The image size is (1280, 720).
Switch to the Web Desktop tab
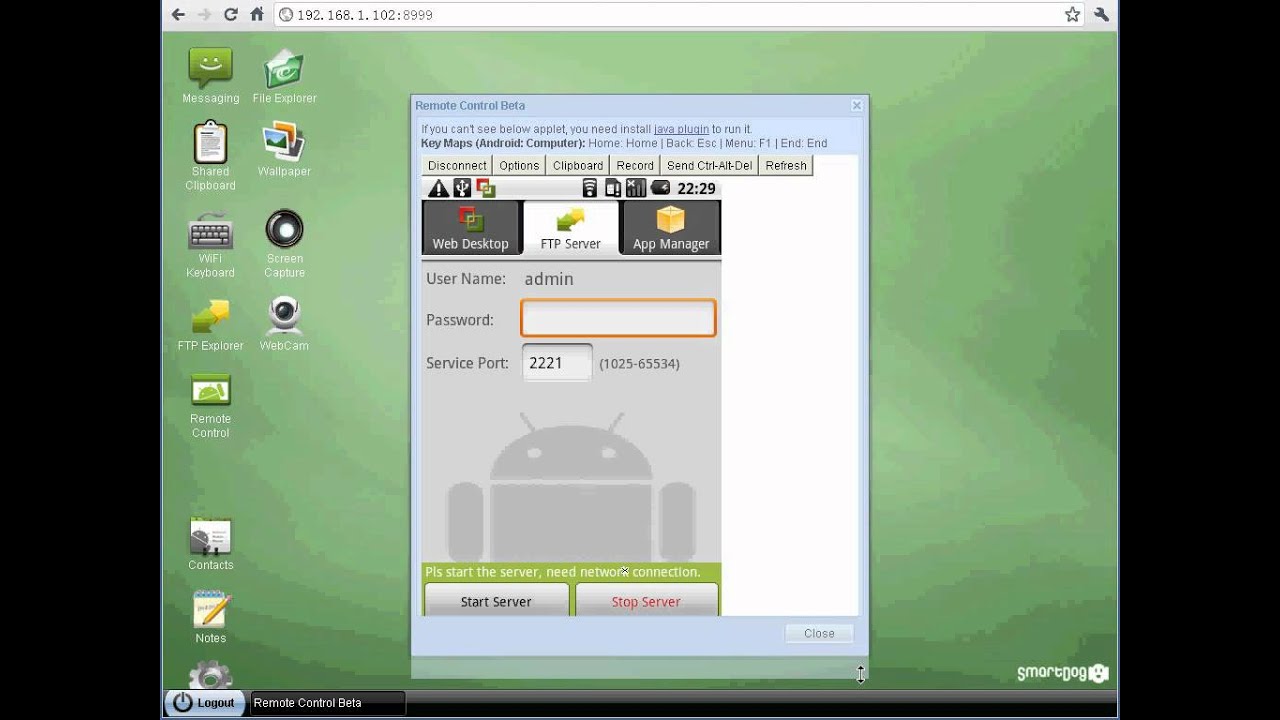(470, 228)
